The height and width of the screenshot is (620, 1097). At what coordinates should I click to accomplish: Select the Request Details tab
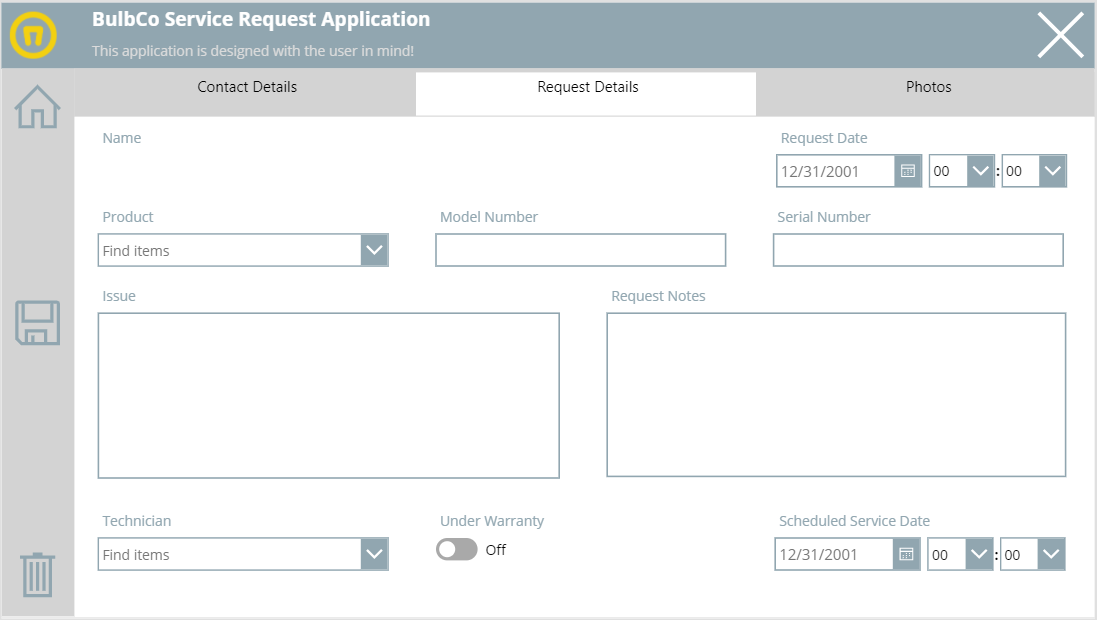pyautogui.click(x=586, y=93)
